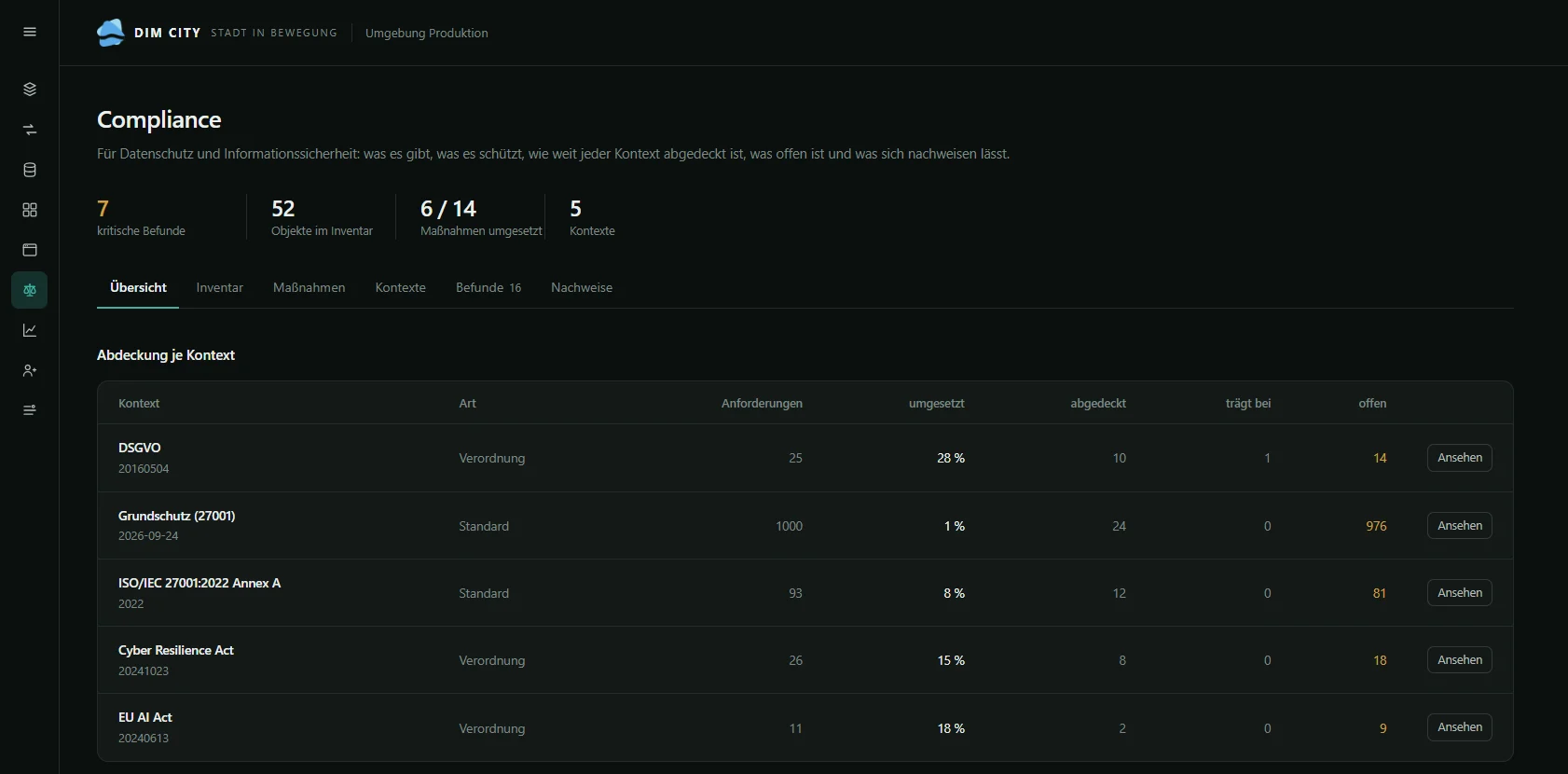The image size is (1568, 774).
Task: Select the scales Compliance sidebar icon
Action: (30, 290)
